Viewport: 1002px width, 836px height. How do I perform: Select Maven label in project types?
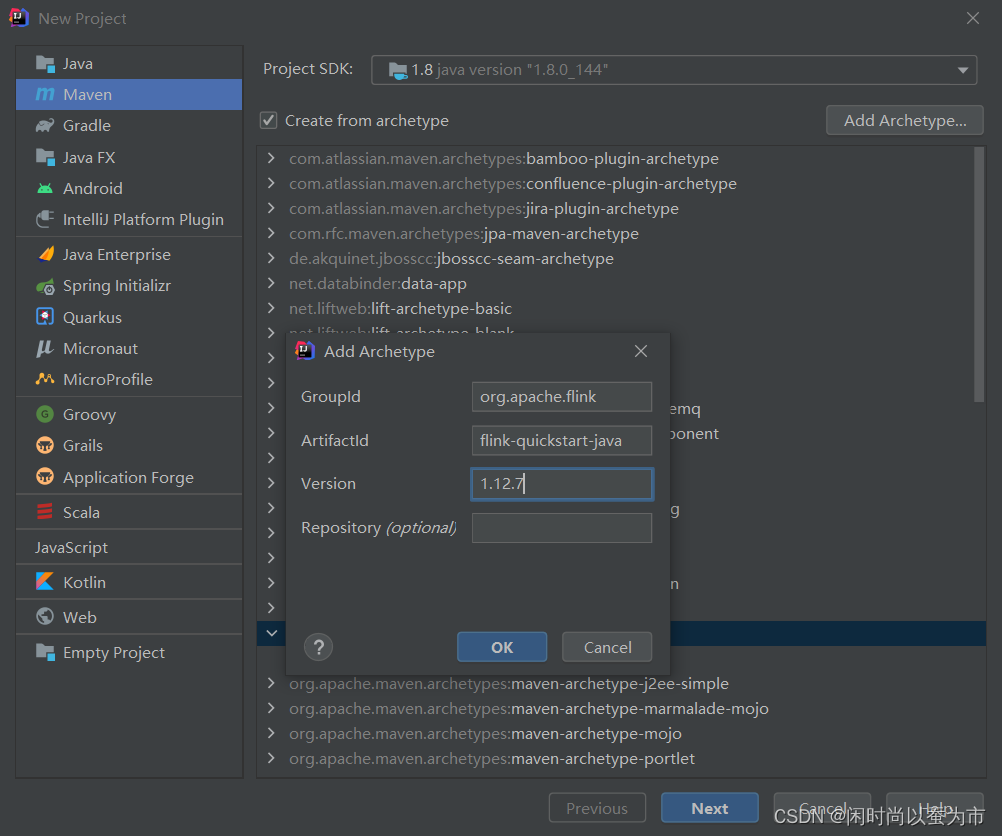point(88,95)
